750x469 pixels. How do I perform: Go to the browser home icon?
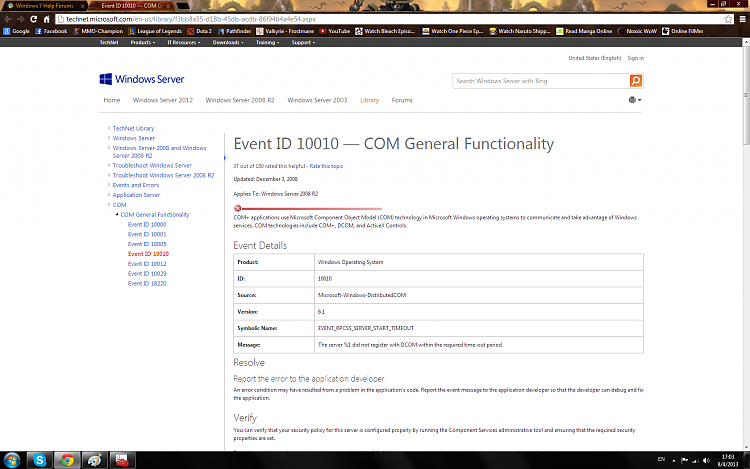(x=46, y=19)
